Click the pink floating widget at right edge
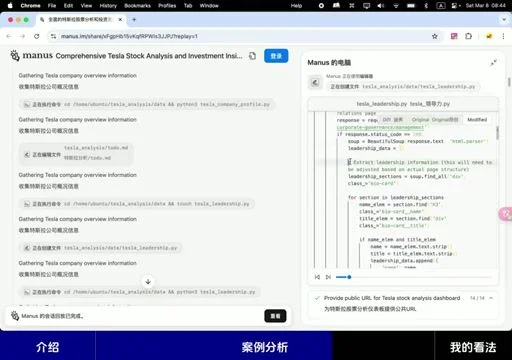 point(506,214)
